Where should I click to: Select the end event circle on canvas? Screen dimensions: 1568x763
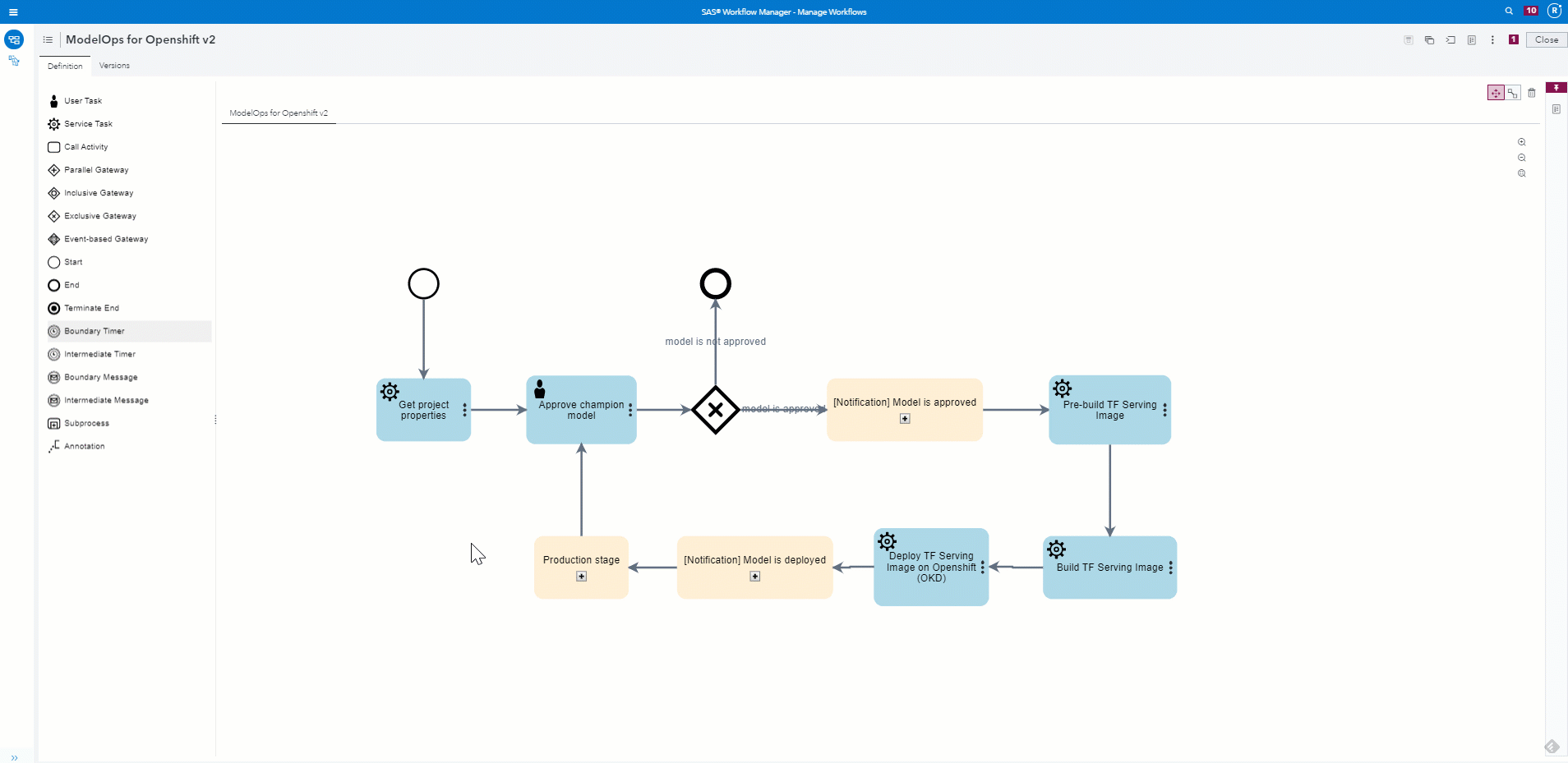tap(715, 284)
